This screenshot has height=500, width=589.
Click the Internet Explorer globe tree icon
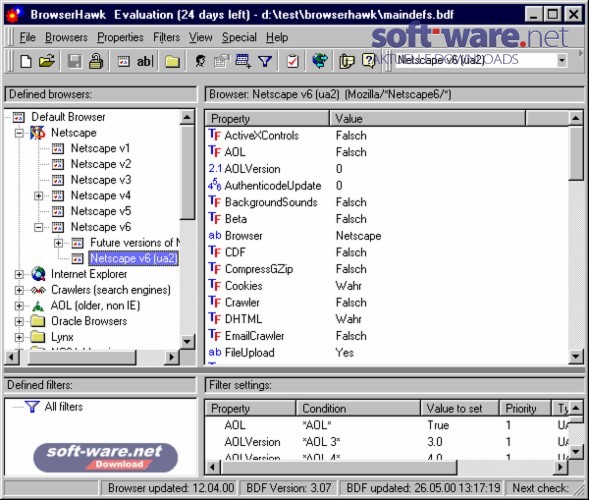[x=38, y=274]
